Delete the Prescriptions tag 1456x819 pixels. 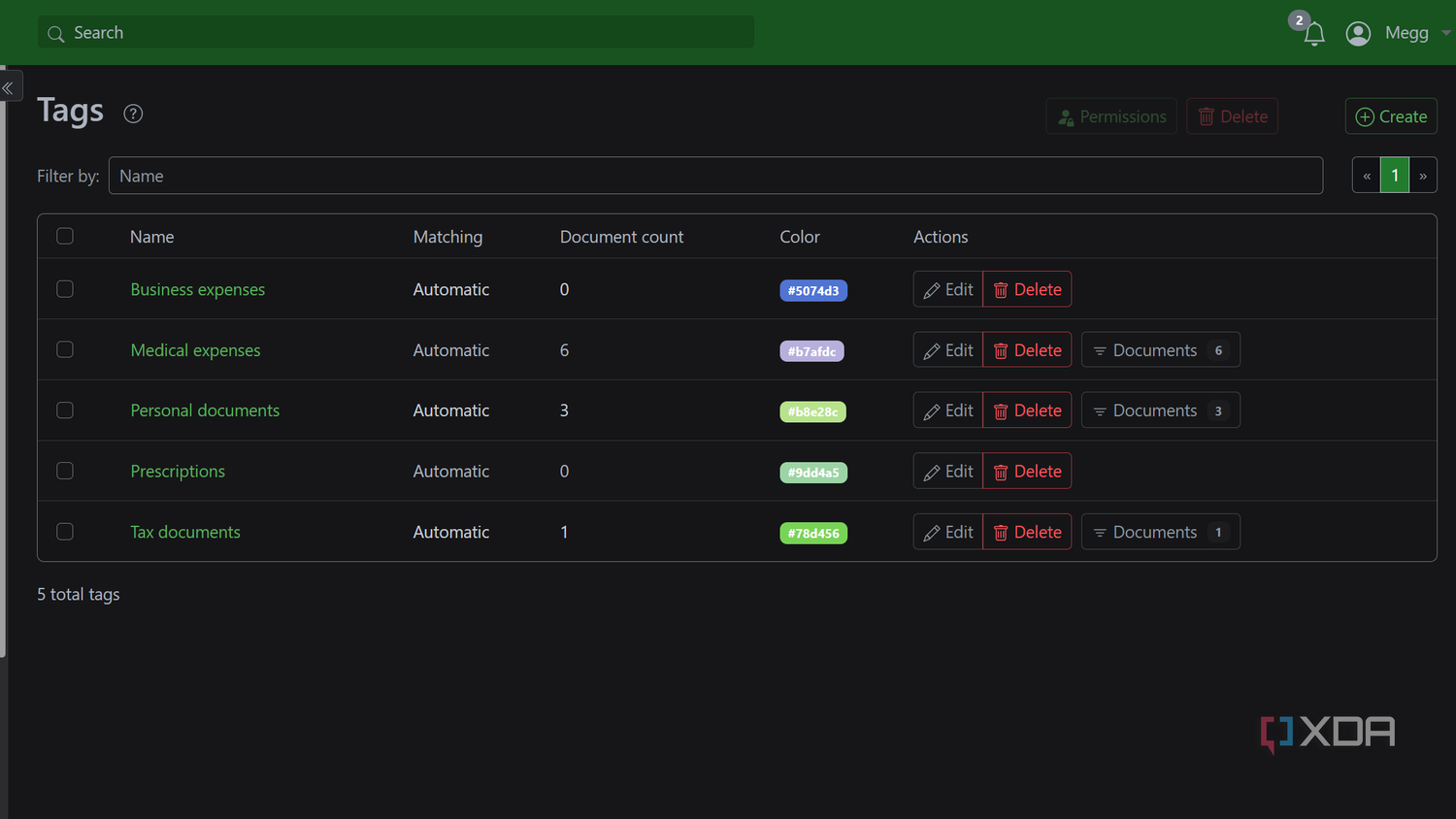[x=1027, y=472]
